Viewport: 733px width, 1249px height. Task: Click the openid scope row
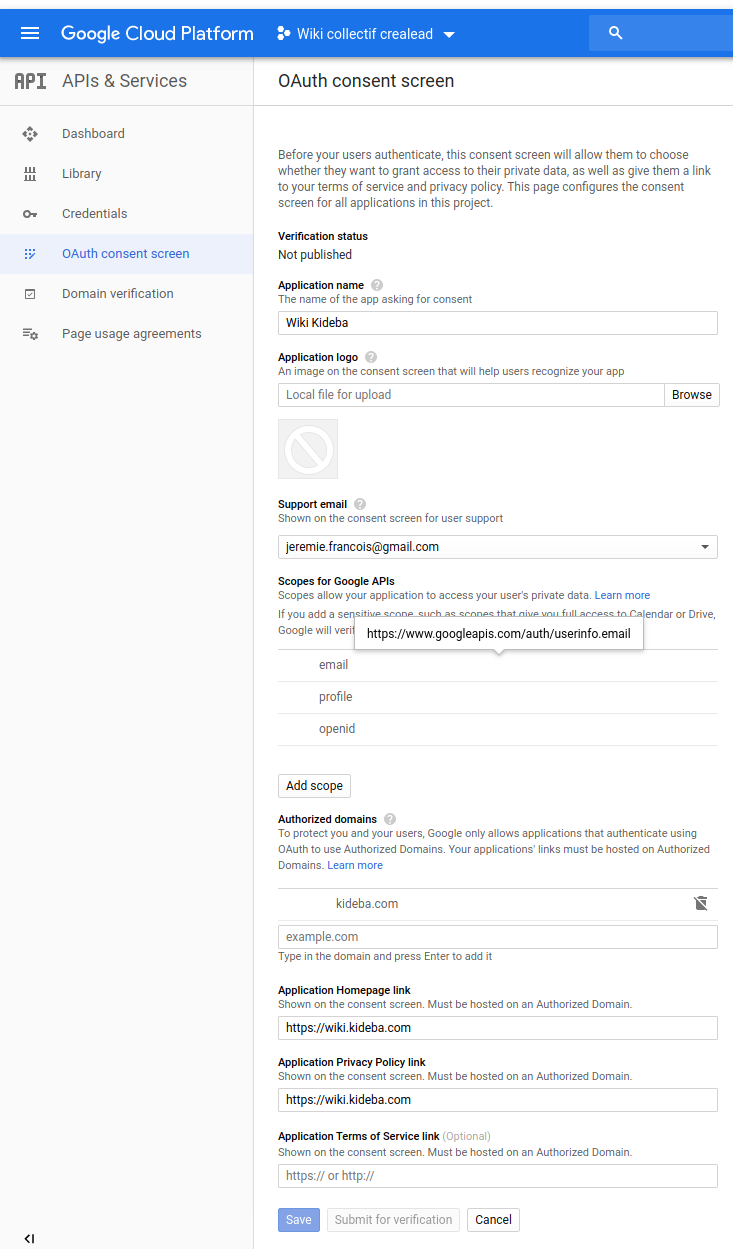pos(498,729)
